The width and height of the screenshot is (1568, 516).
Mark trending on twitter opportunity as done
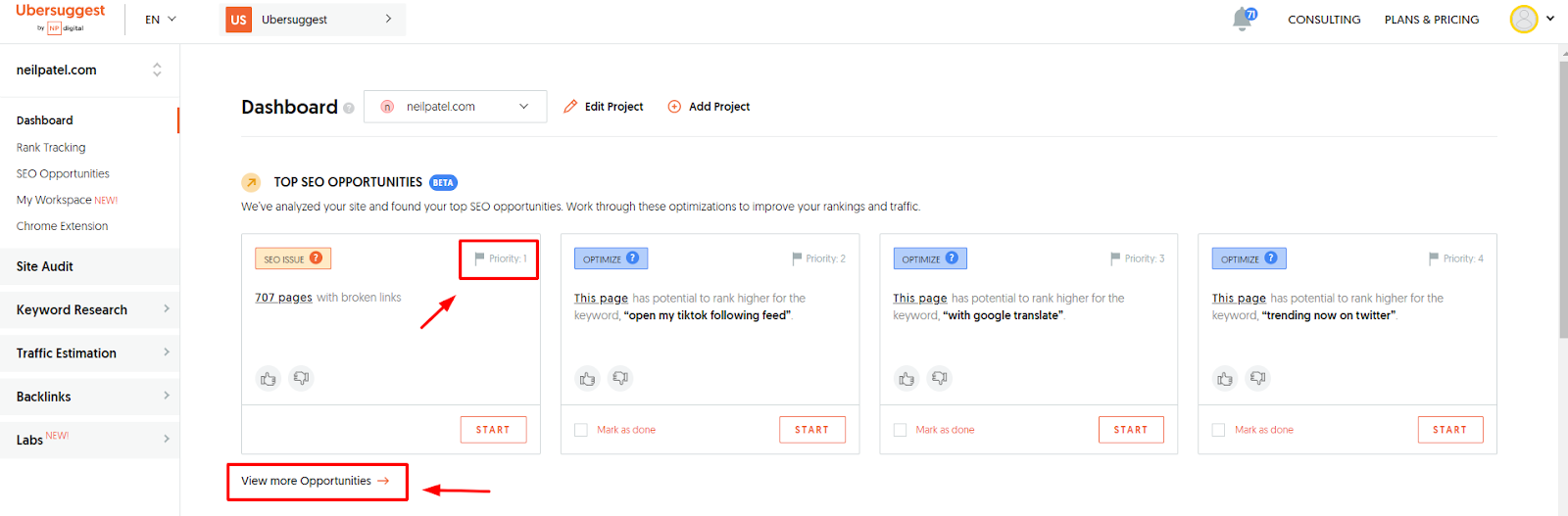(1219, 430)
